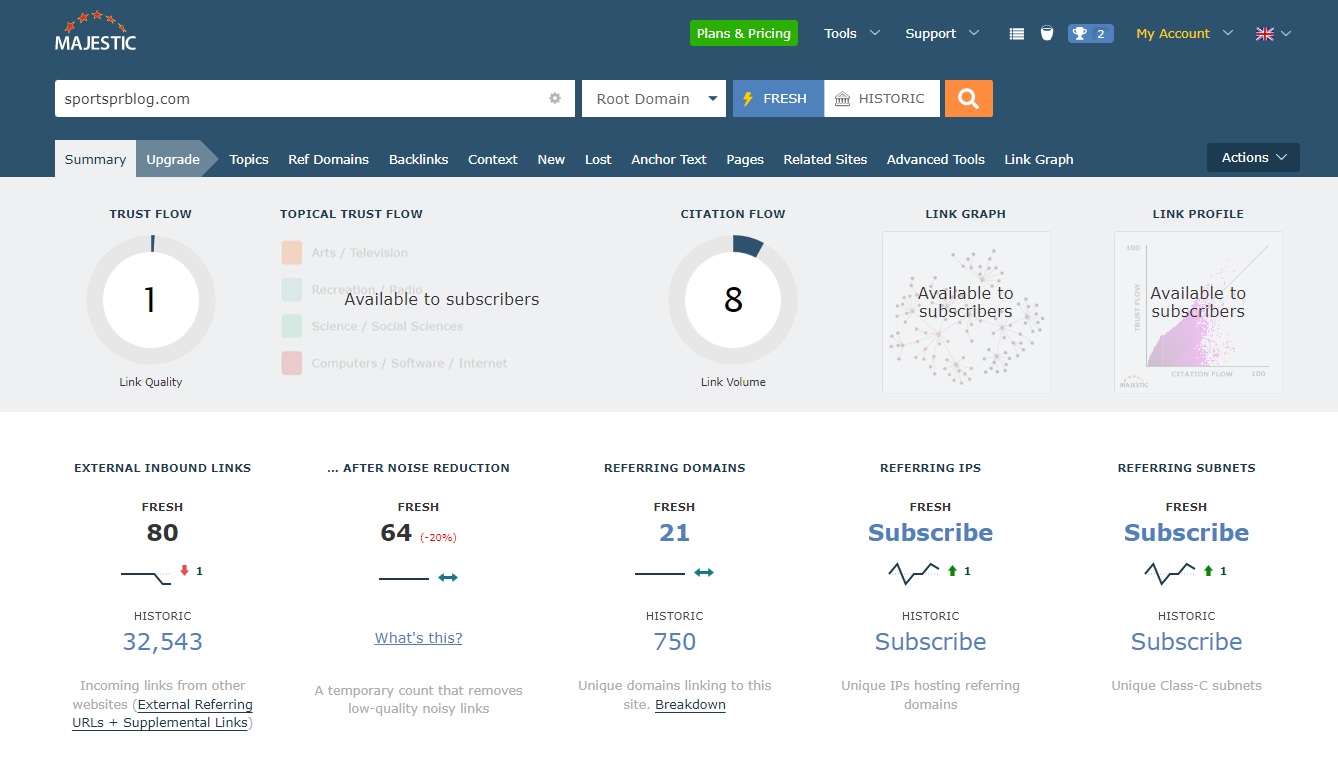Open the Anchor Text tab
This screenshot has width=1338, height=768.
pos(669,159)
